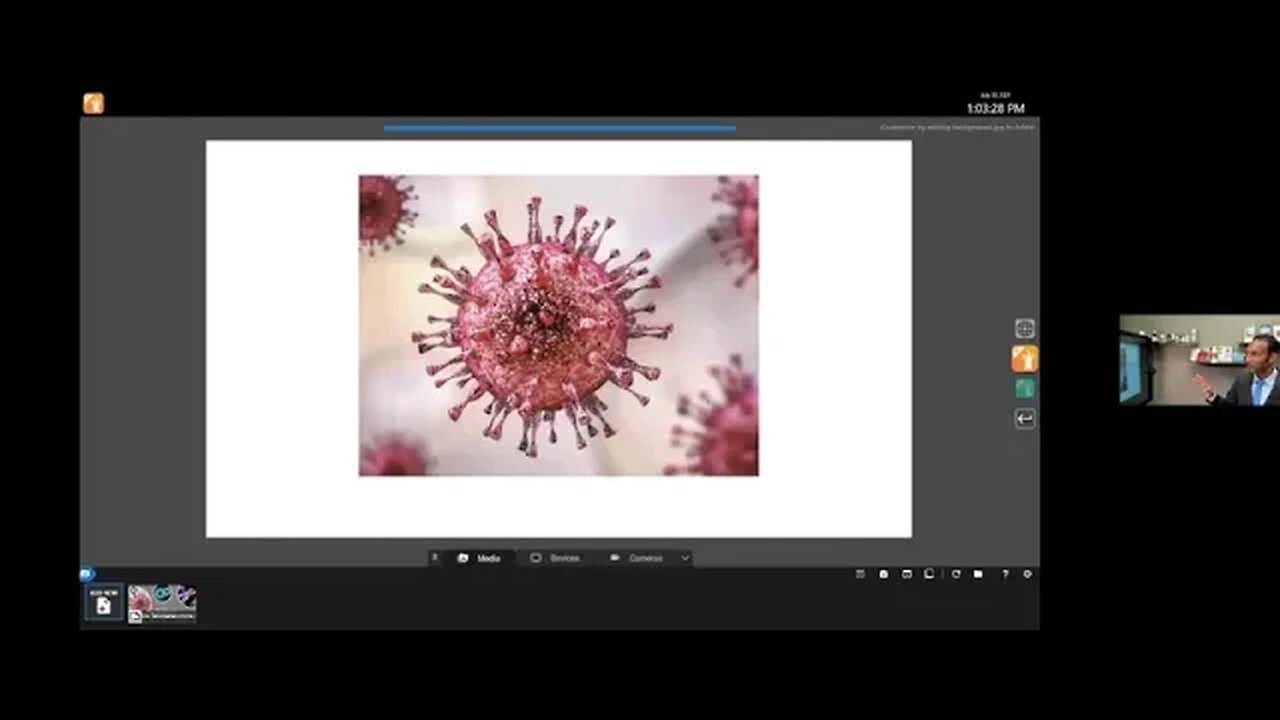Open settings via the gear icon

[1027, 574]
